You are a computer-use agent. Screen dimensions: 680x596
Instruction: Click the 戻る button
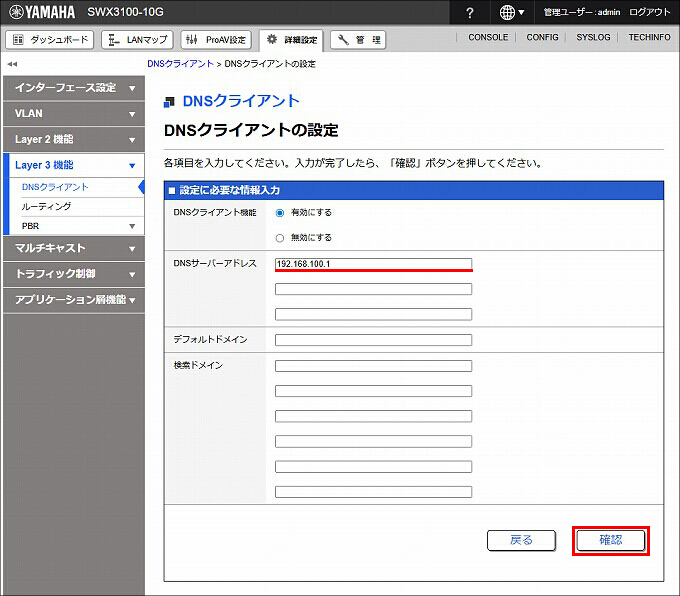(521, 540)
